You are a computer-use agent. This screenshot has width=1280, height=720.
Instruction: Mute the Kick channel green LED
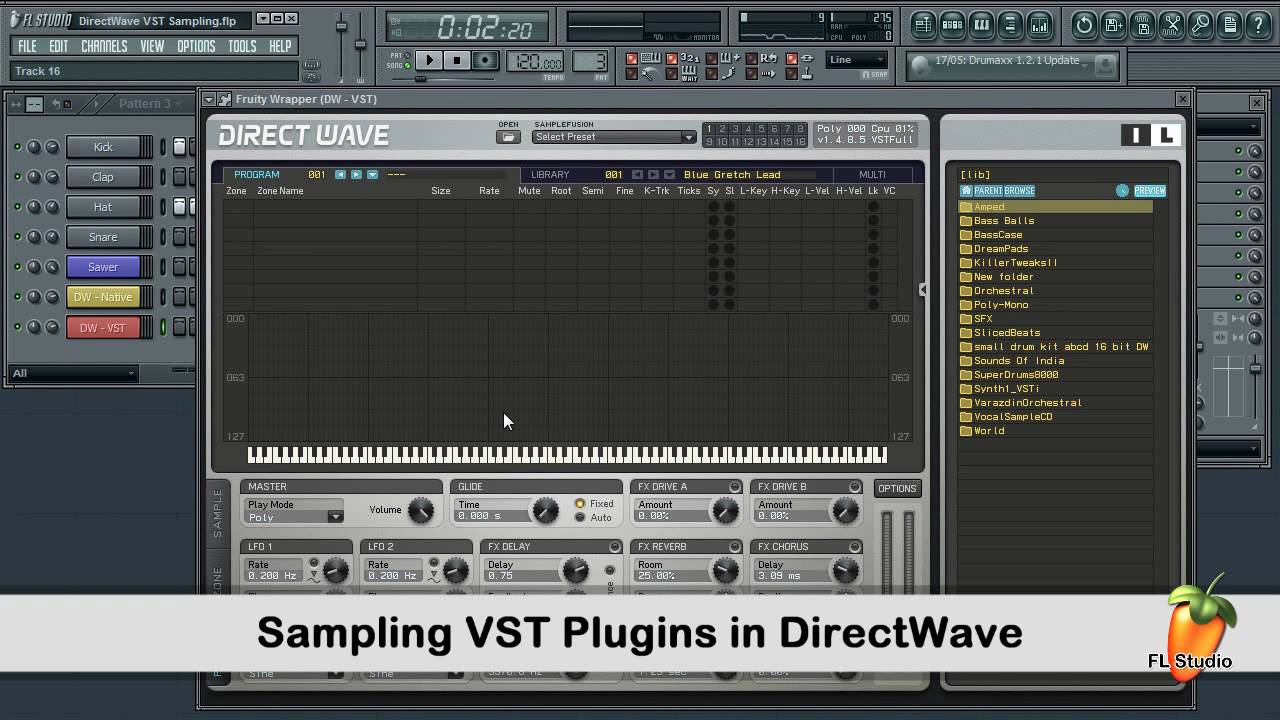(17, 147)
